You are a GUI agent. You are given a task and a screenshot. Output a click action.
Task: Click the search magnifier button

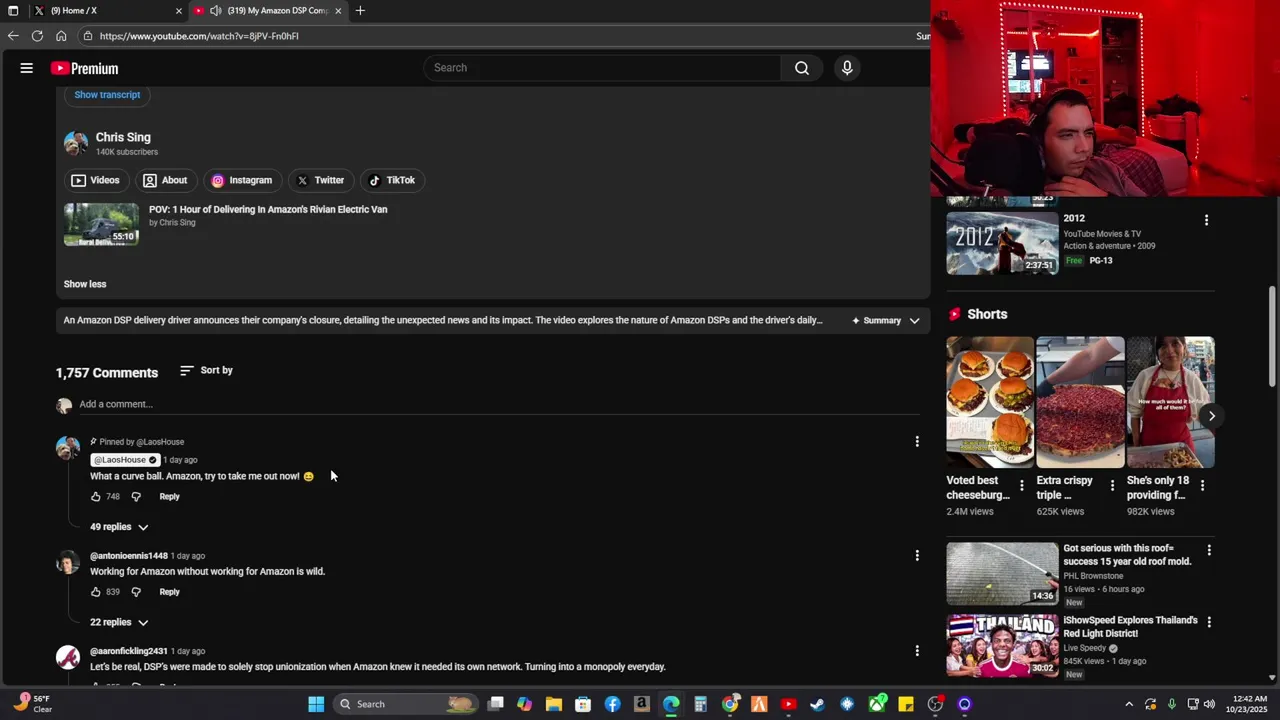pyautogui.click(x=801, y=68)
